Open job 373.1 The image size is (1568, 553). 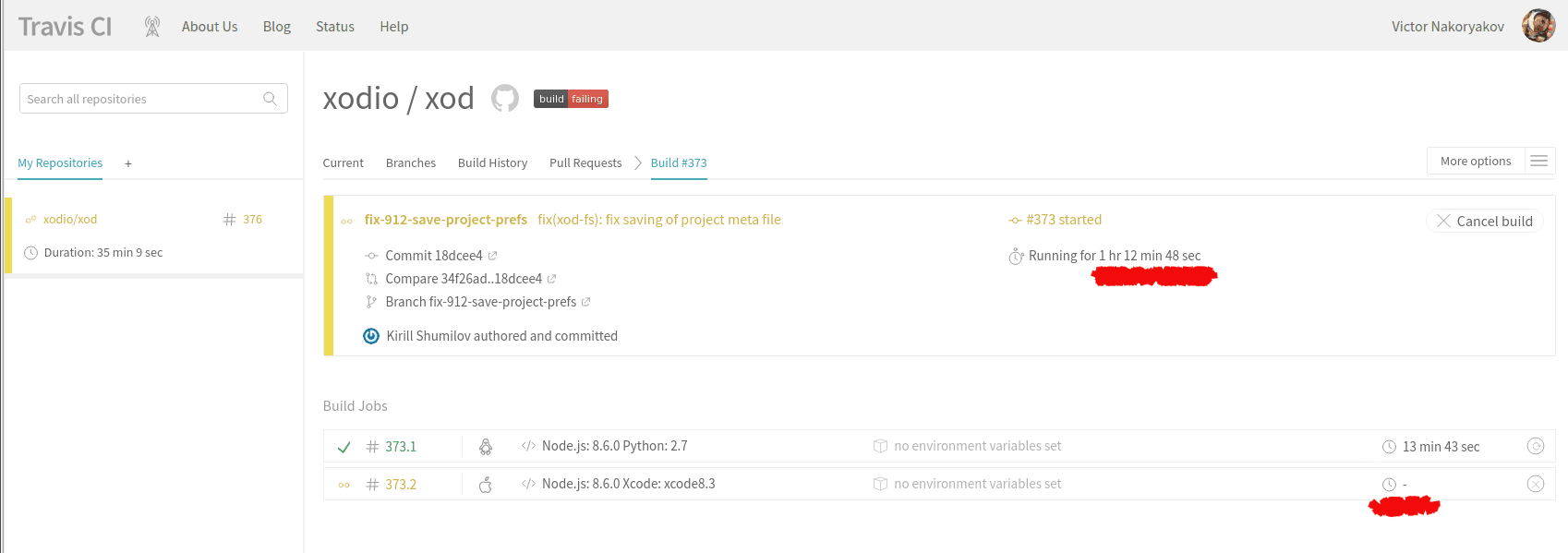(x=401, y=447)
